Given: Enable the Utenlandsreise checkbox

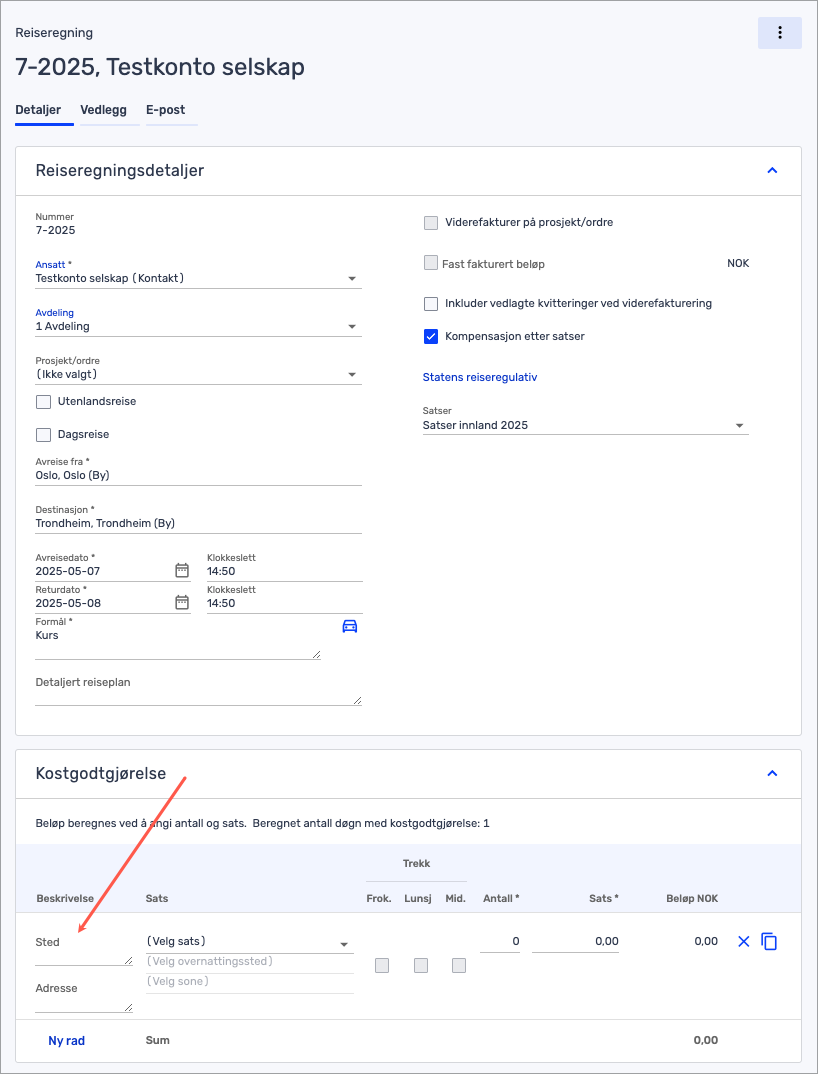Looking at the screenshot, I should (43, 402).
